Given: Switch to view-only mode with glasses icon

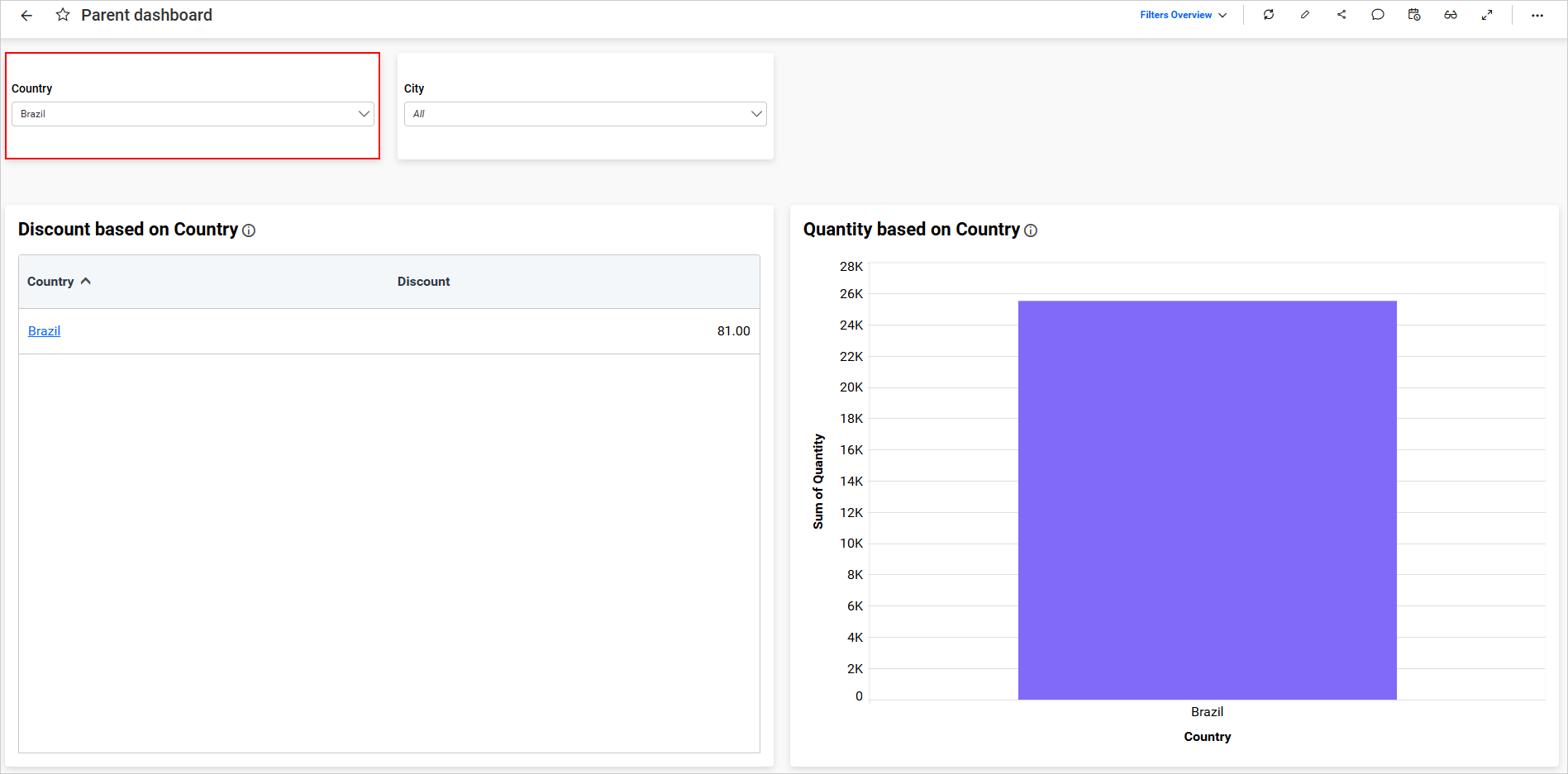Looking at the screenshot, I should click(x=1451, y=14).
